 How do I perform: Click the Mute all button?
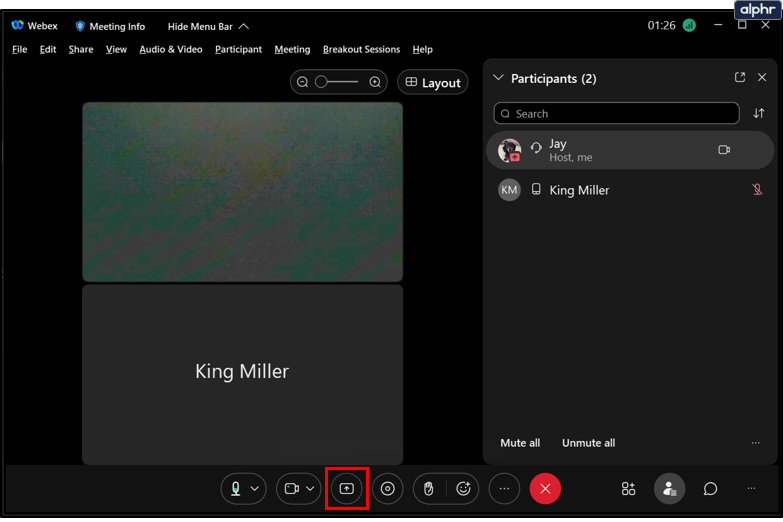[520, 443]
